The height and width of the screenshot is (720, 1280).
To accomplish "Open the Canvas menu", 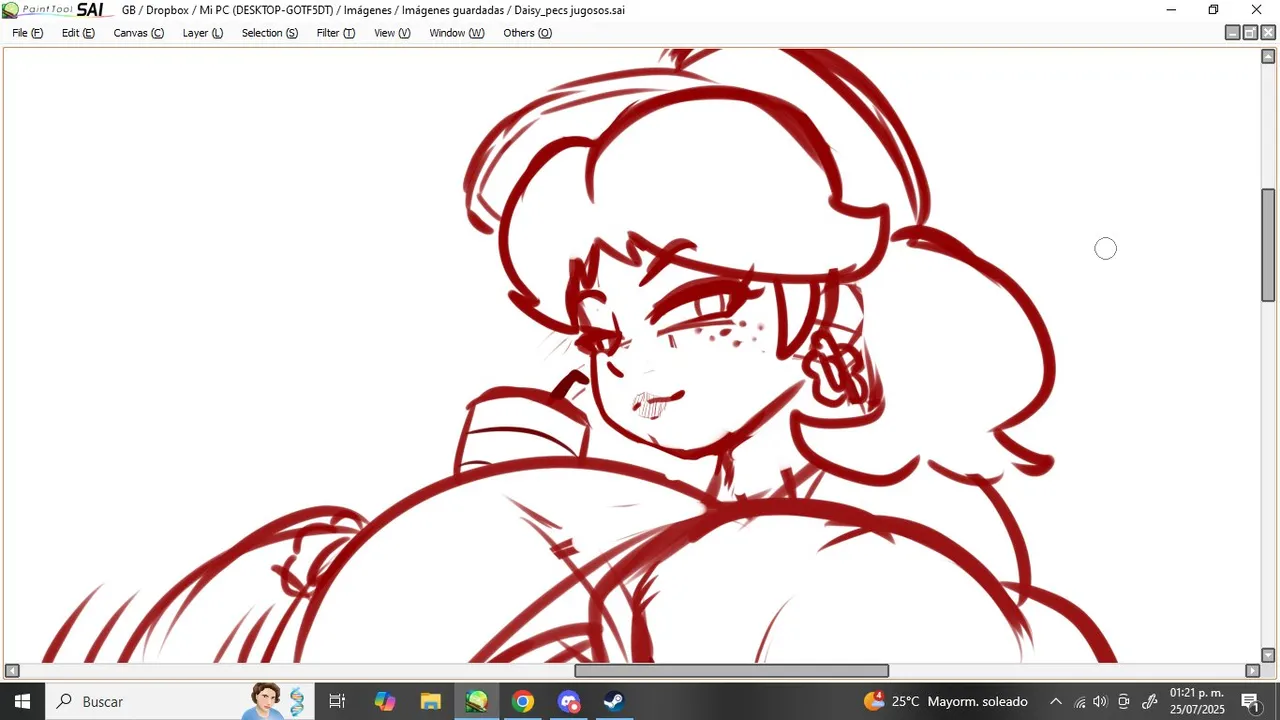I will click(x=138, y=33).
